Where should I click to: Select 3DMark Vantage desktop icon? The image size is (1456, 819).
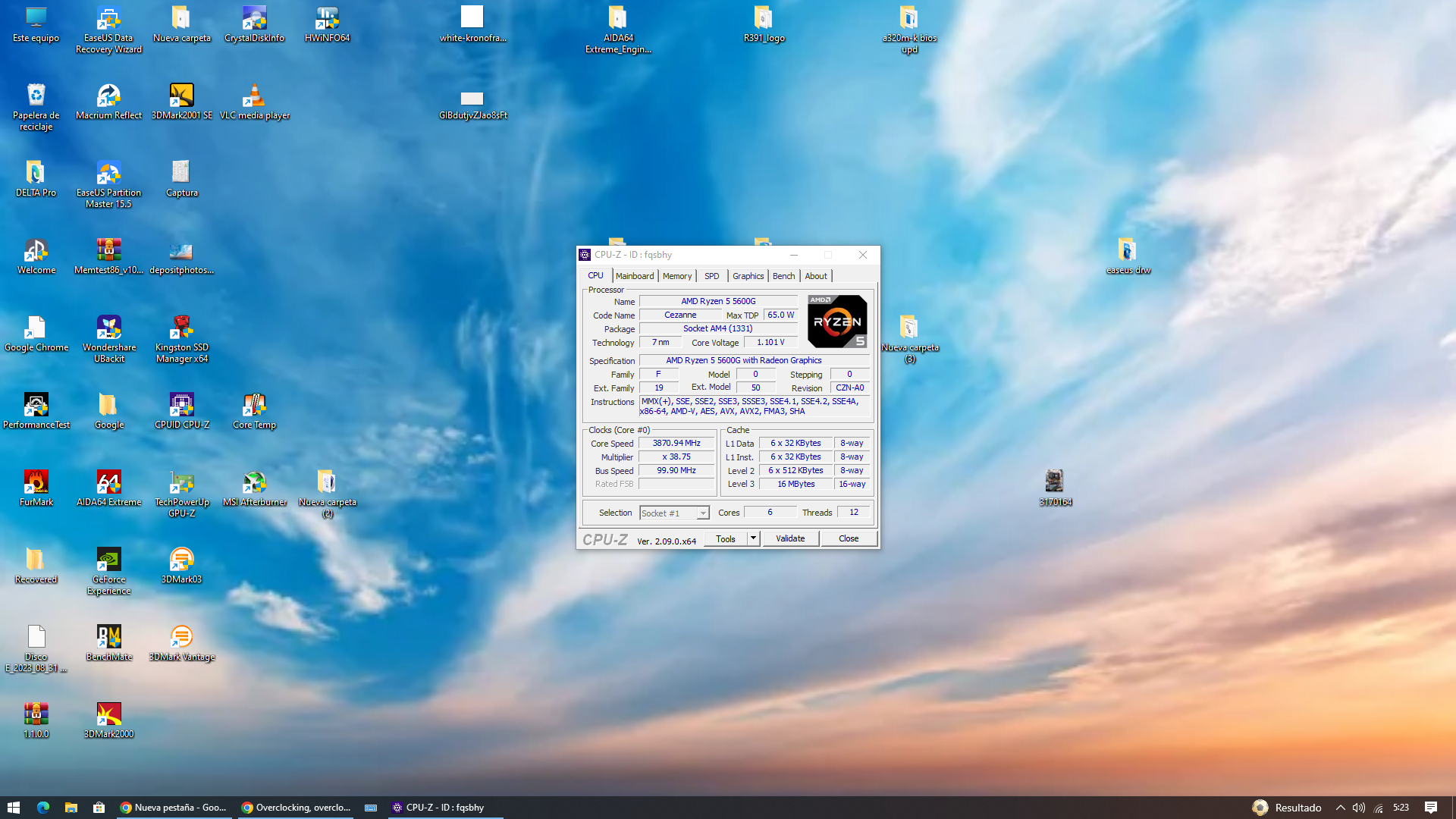tap(181, 643)
